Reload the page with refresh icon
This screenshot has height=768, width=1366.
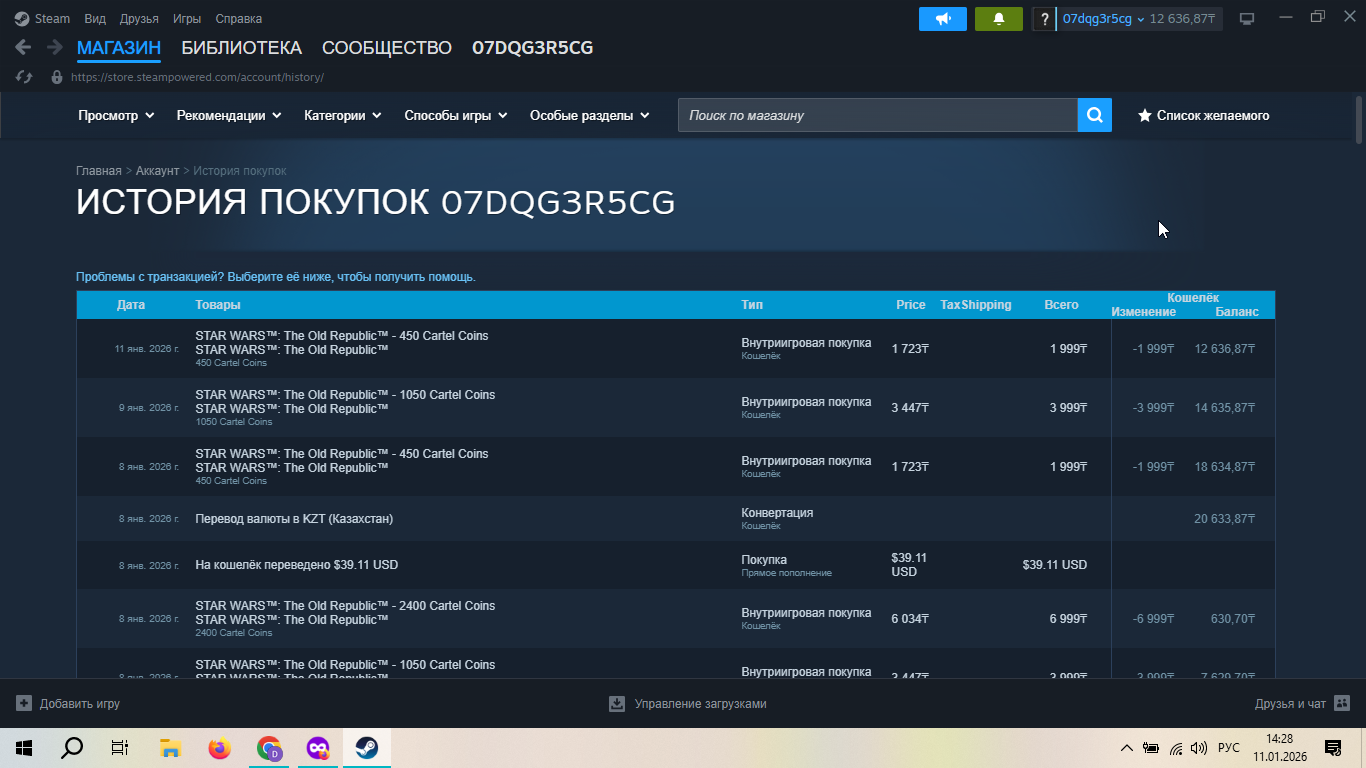click(24, 77)
